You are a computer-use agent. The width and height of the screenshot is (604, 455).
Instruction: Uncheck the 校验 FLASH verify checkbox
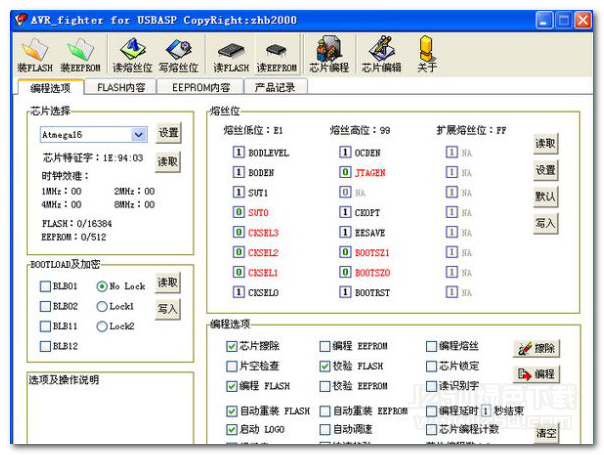325,366
